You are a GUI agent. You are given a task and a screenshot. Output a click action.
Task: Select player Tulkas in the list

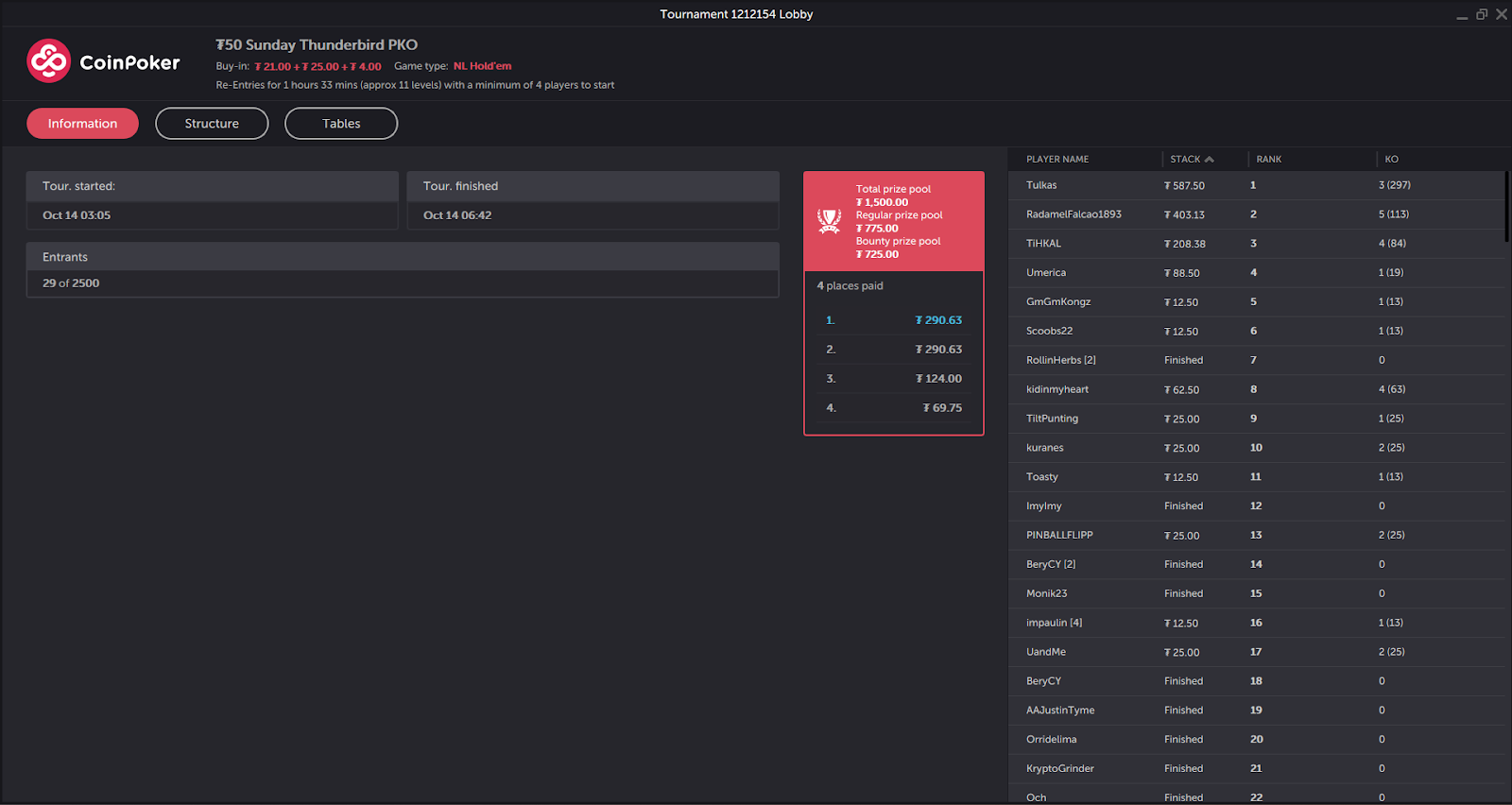pos(1257,185)
